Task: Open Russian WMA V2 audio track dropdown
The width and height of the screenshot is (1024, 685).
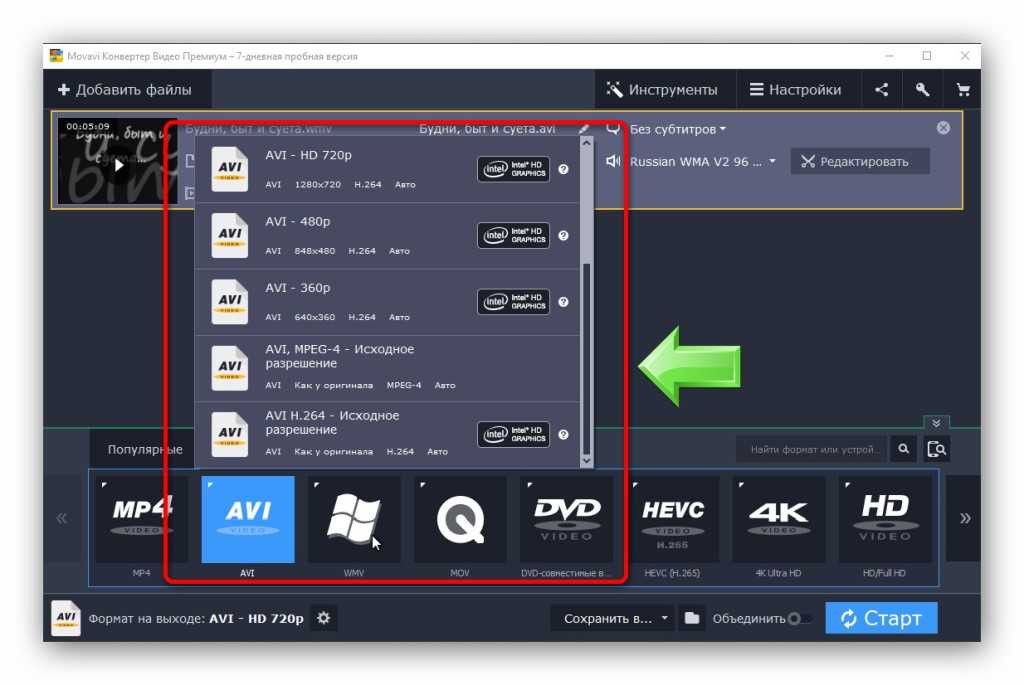Action: (702, 161)
